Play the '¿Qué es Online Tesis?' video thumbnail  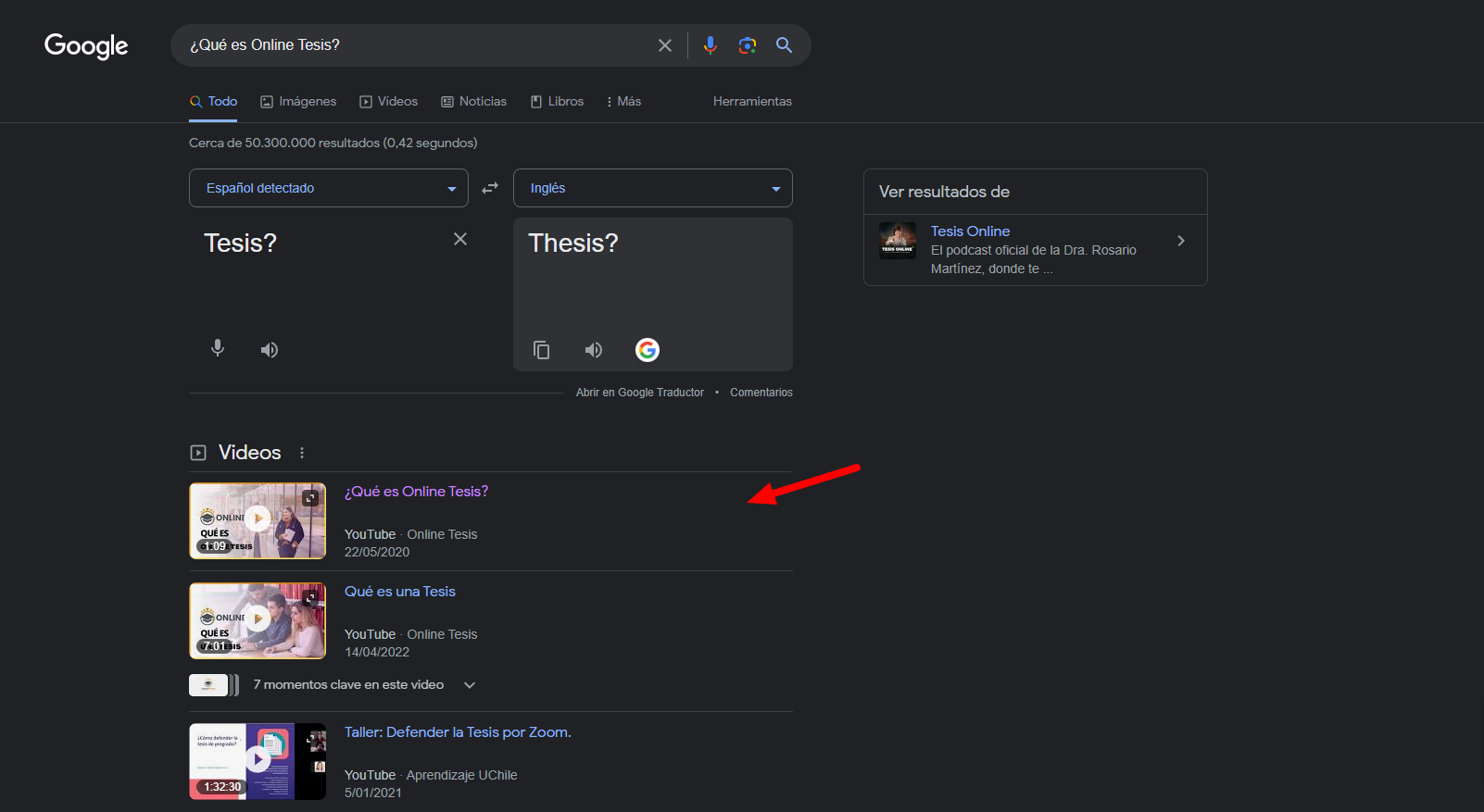(x=258, y=520)
